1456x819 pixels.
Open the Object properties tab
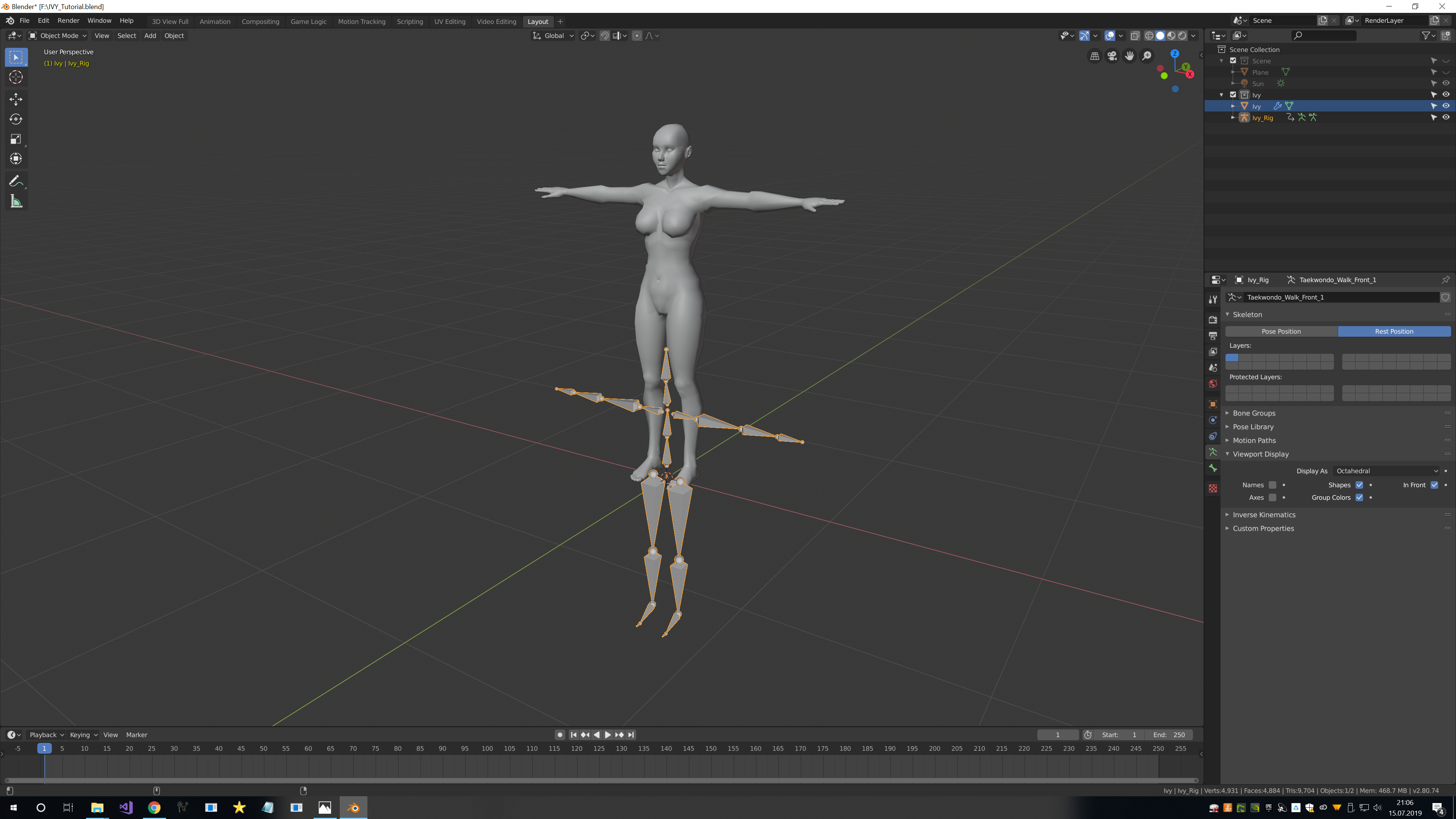pyautogui.click(x=1213, y=404)
